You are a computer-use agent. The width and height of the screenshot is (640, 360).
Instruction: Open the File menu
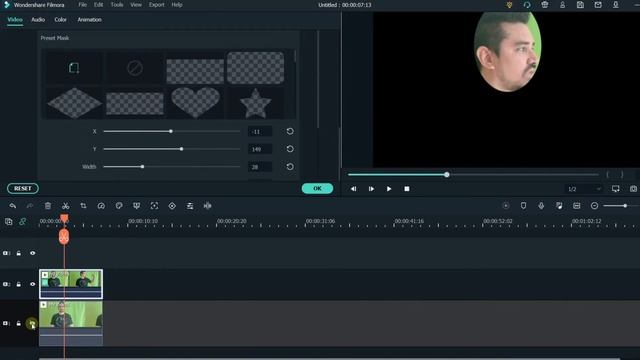click(82, 5)
